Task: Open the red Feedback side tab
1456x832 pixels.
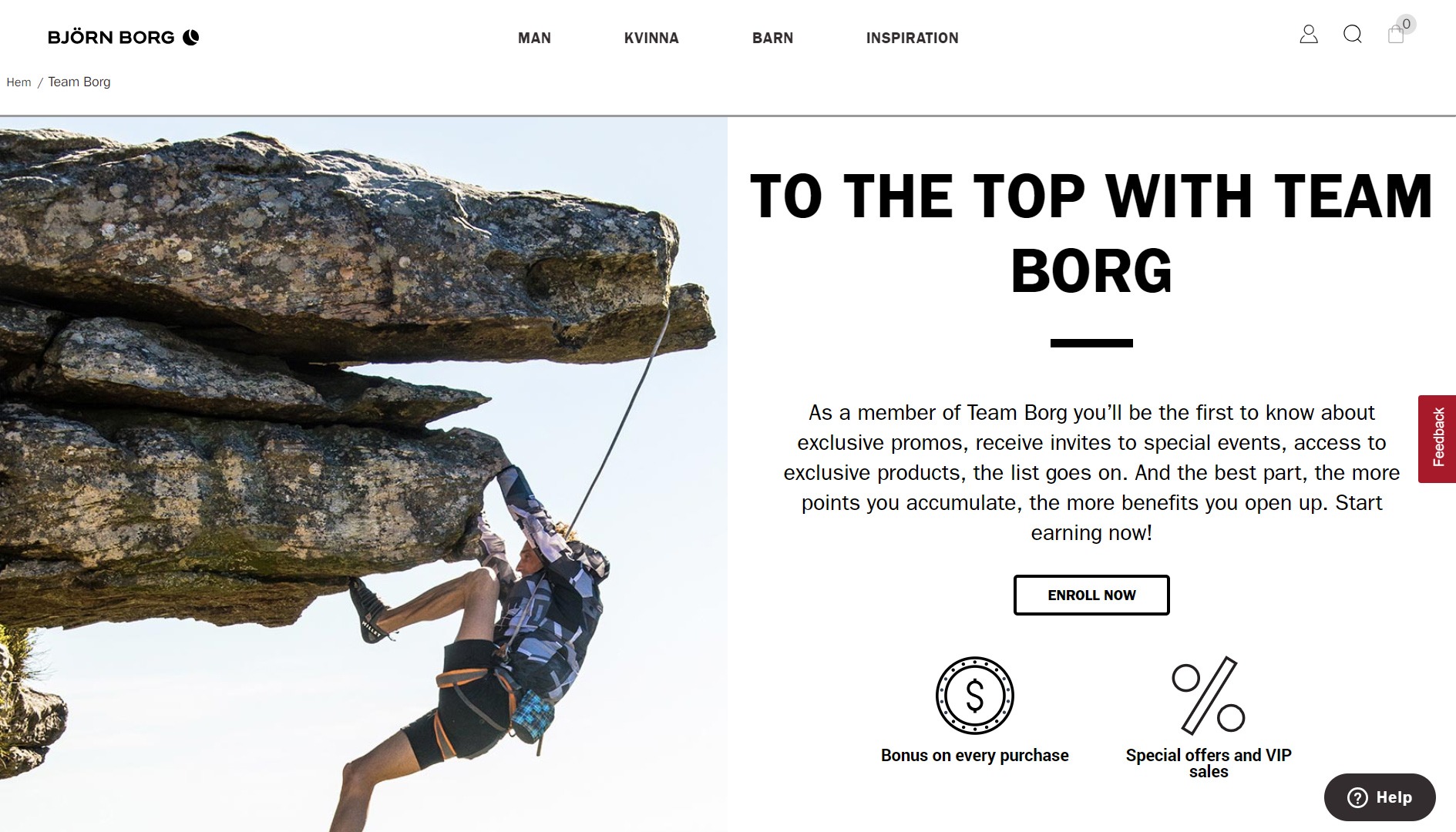Action: point(1438,438)
